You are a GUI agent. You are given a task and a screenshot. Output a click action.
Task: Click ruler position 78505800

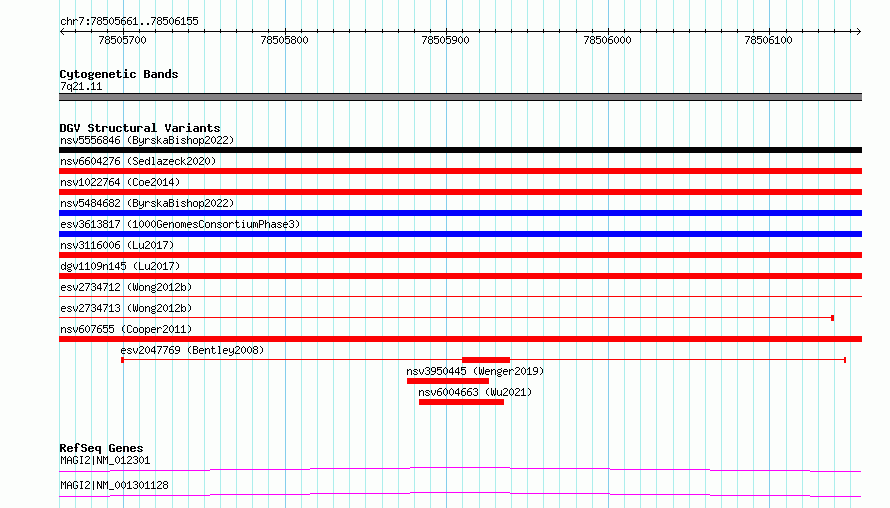[284, 40]
